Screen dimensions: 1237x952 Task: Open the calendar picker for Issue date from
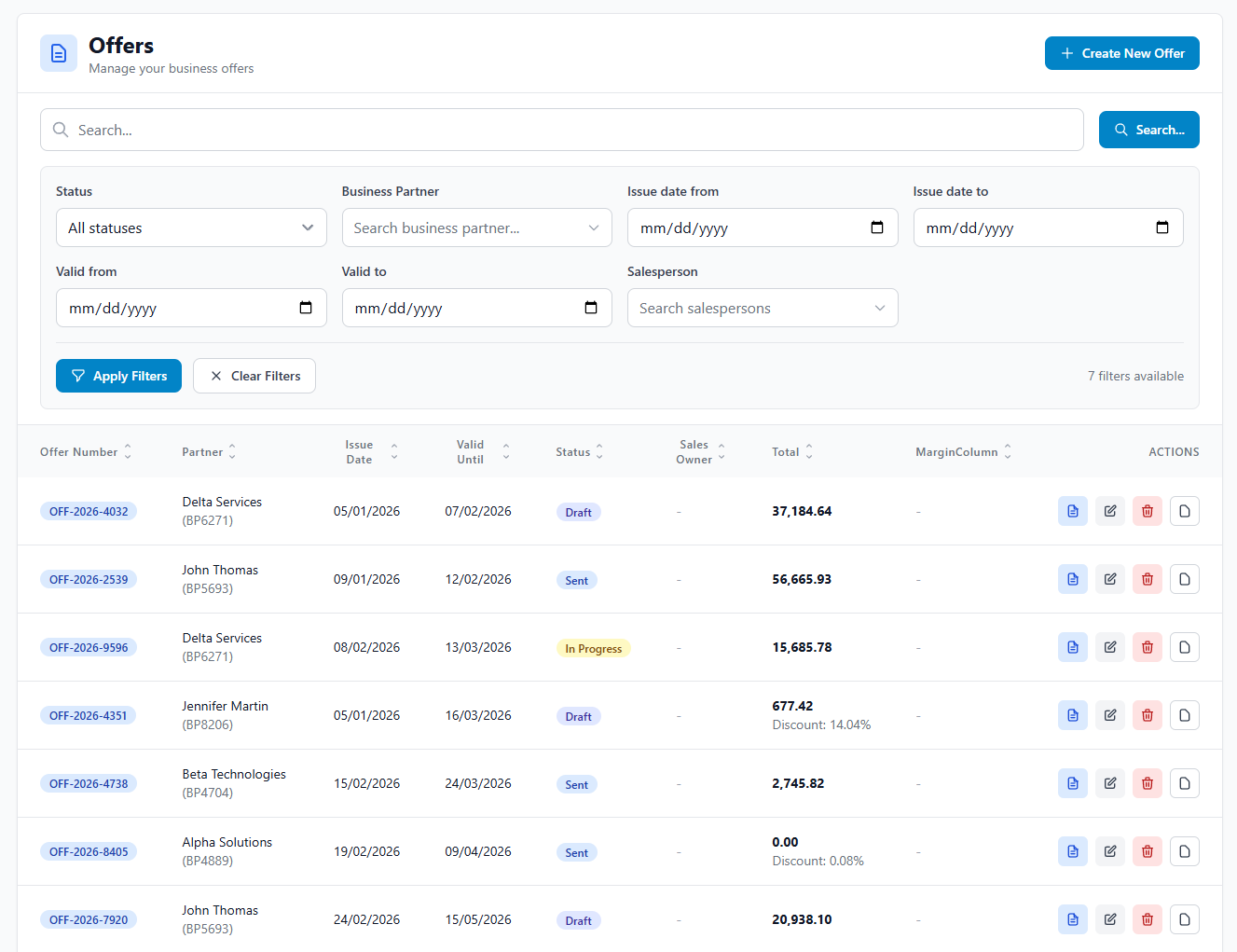pos(877,227)
